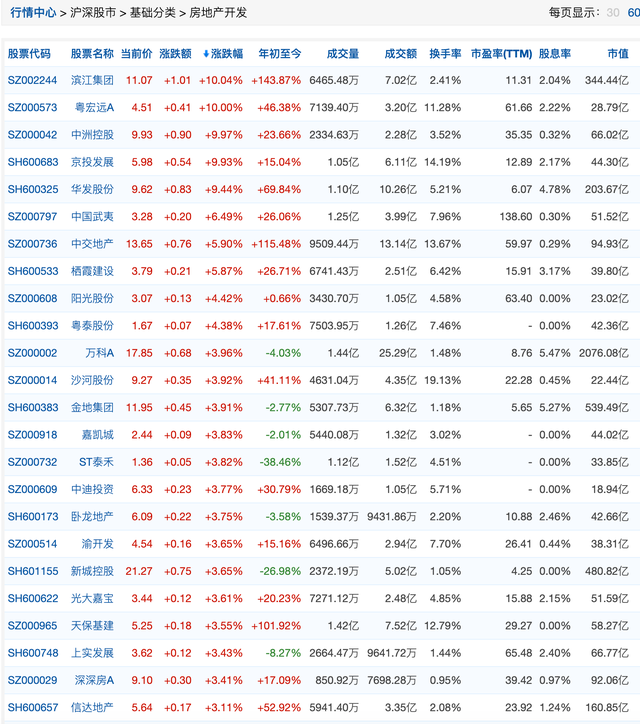This screenshot has height=724, width=640.
Task: Open the 信达地产 stock page
Action: (x=92, y=707)
